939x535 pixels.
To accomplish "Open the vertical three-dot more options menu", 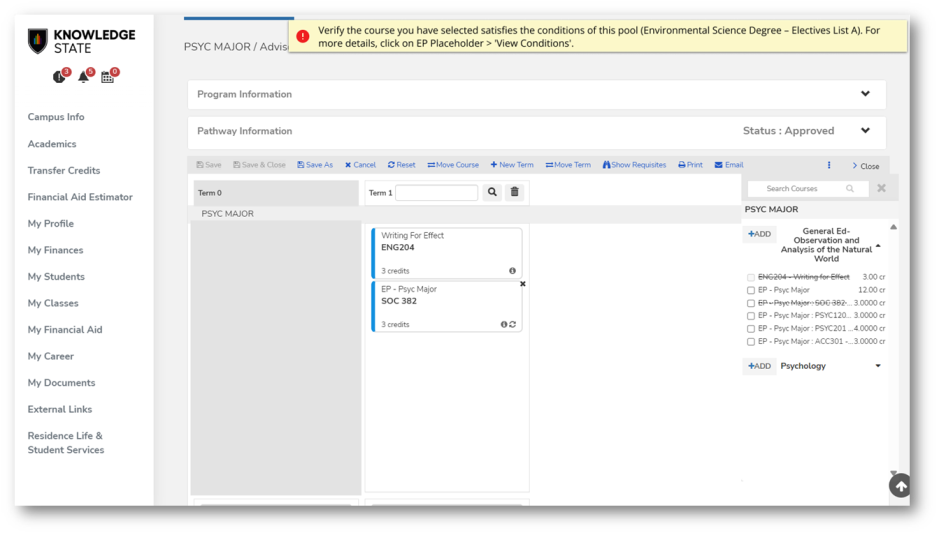I will 829,165.
